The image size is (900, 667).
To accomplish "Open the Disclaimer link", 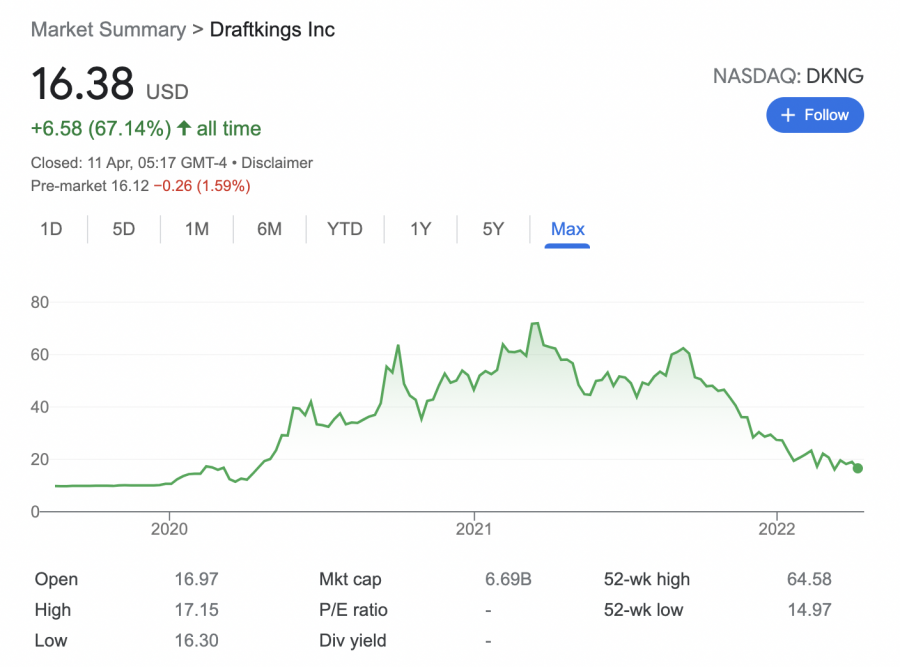I will [x=277, y=163].
